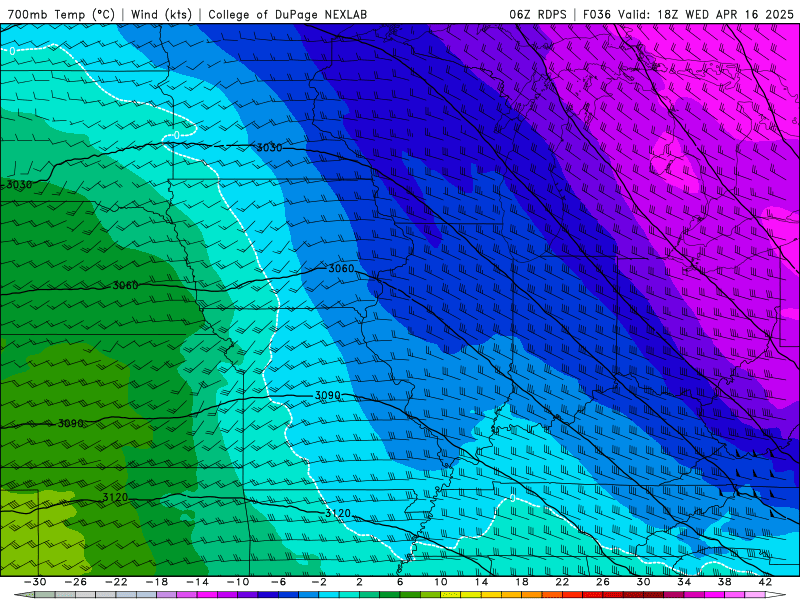The image size is (800, 600).
Task: Click the 3030 contour label near the map's top center
Action: (269, 148)
